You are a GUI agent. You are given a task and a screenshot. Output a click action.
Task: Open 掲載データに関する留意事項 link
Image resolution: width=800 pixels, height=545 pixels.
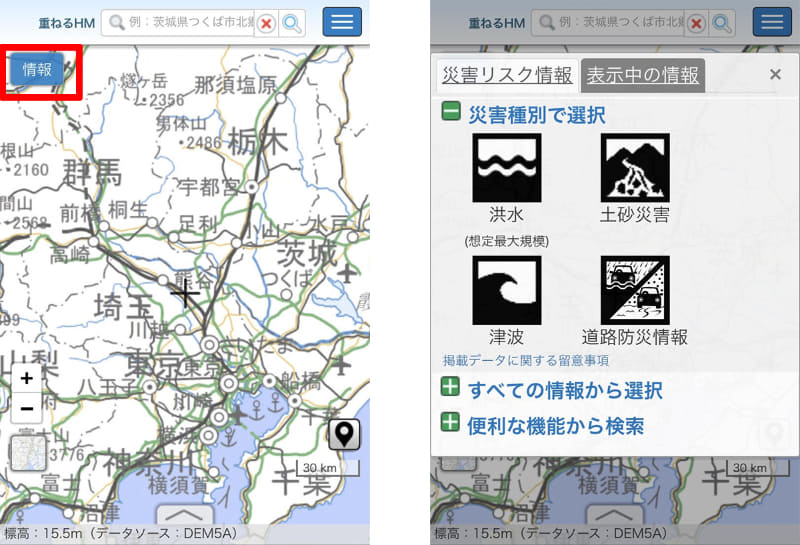point(526,360)
